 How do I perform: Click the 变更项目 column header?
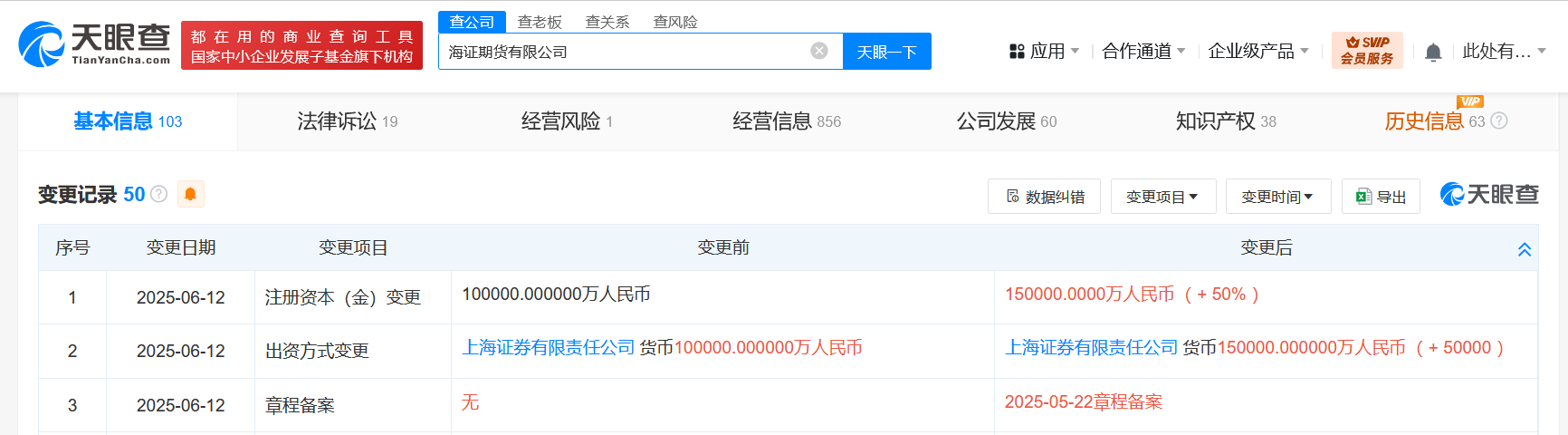pos(353,247)
